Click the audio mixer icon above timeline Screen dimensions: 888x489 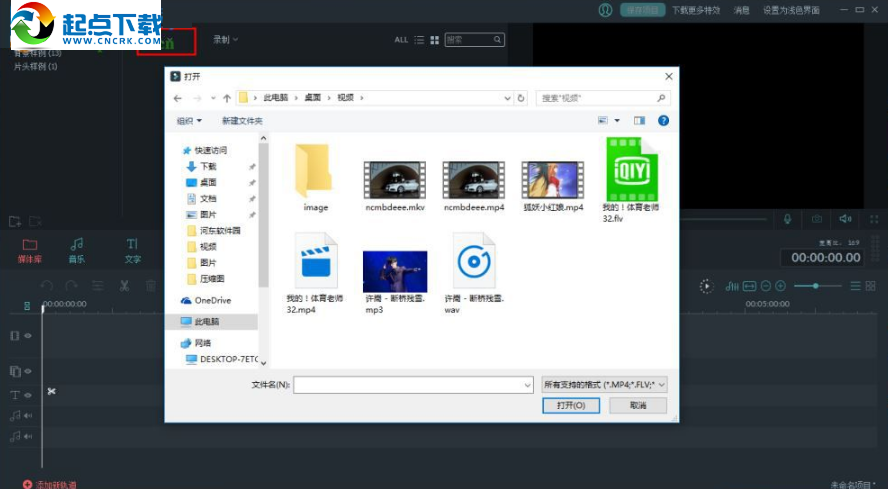click(x=732, y=286)
